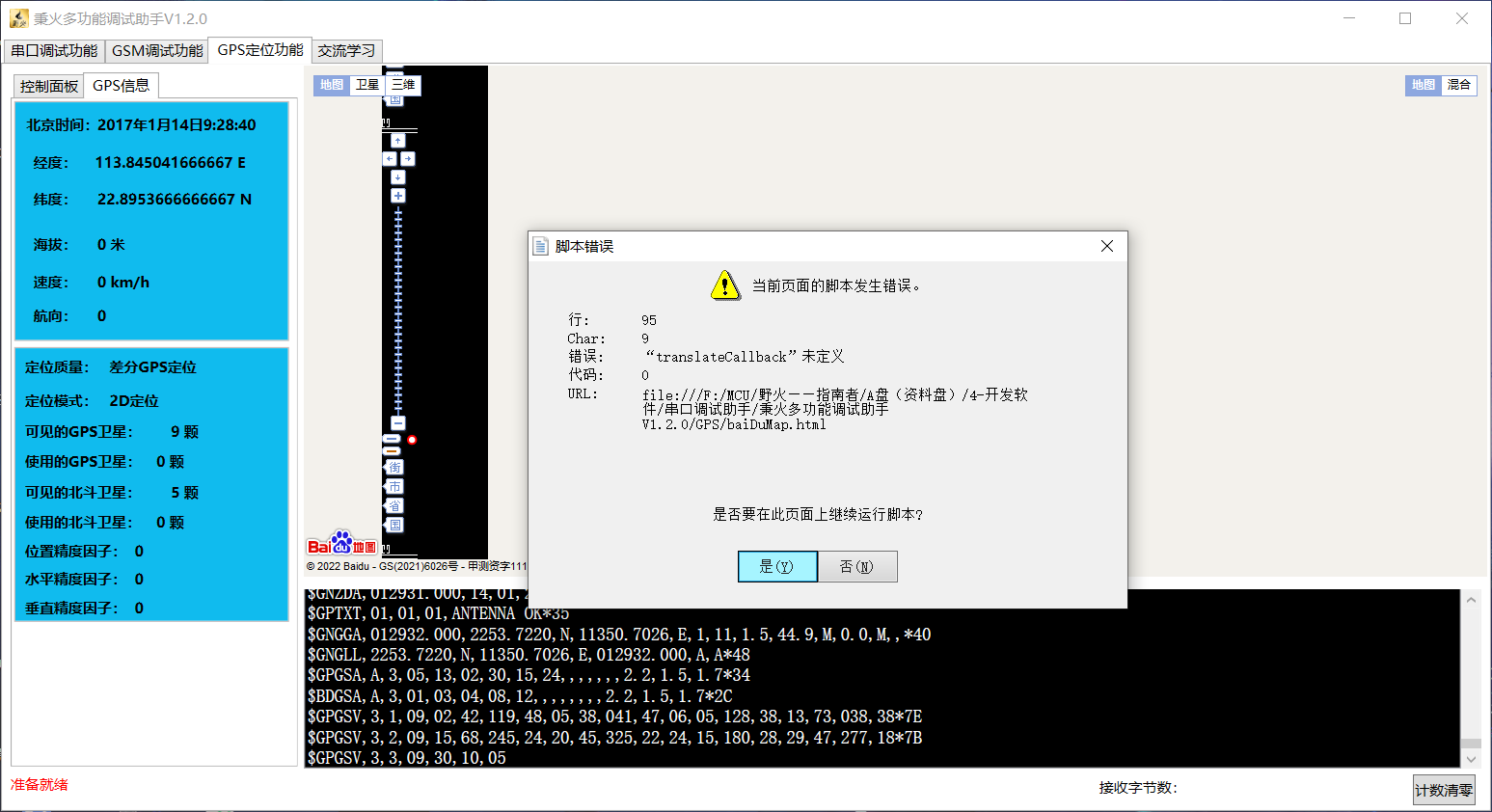1492x812 pixels.
Task: Click the $BDGSA sentence line in log
Action: [520, 696]
